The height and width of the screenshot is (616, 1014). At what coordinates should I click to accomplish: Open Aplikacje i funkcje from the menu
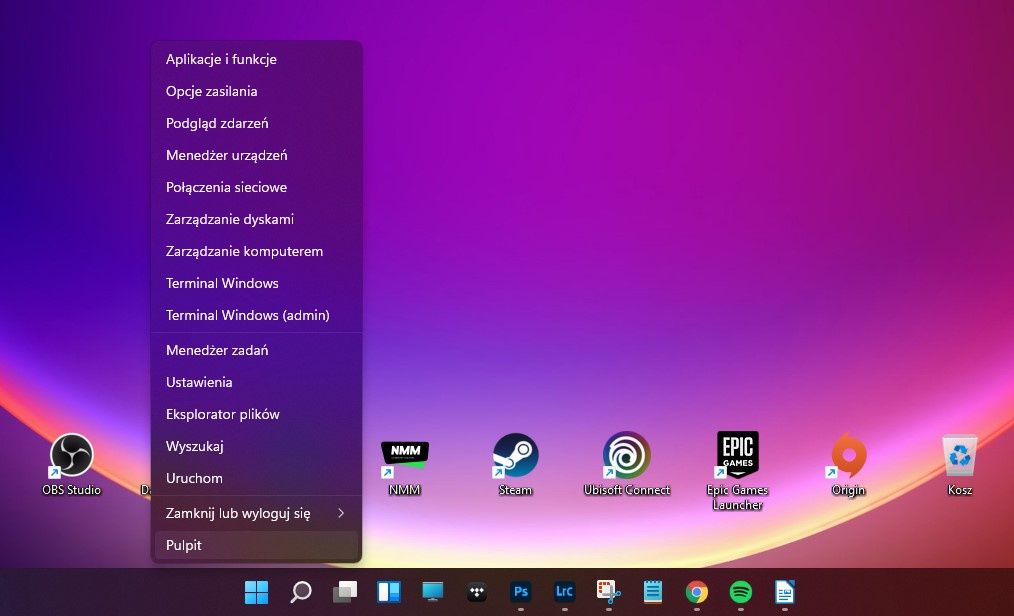(x=256, y=59)
